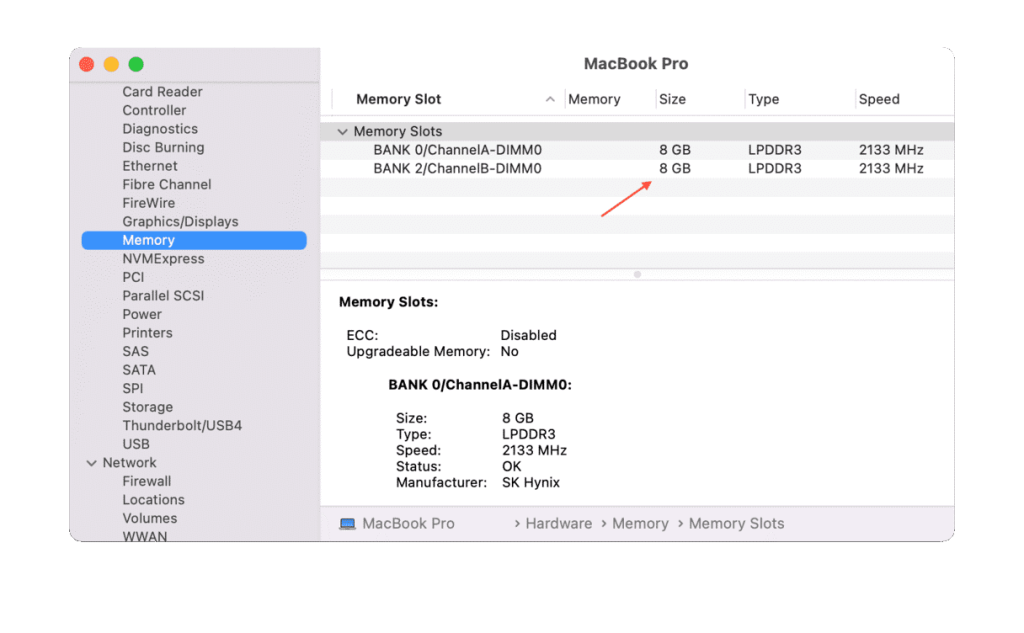Image resolution: width=1024 pixels, height=633 pixels.
Task: Select Controller in the sidebar
Action: (154, 110)
